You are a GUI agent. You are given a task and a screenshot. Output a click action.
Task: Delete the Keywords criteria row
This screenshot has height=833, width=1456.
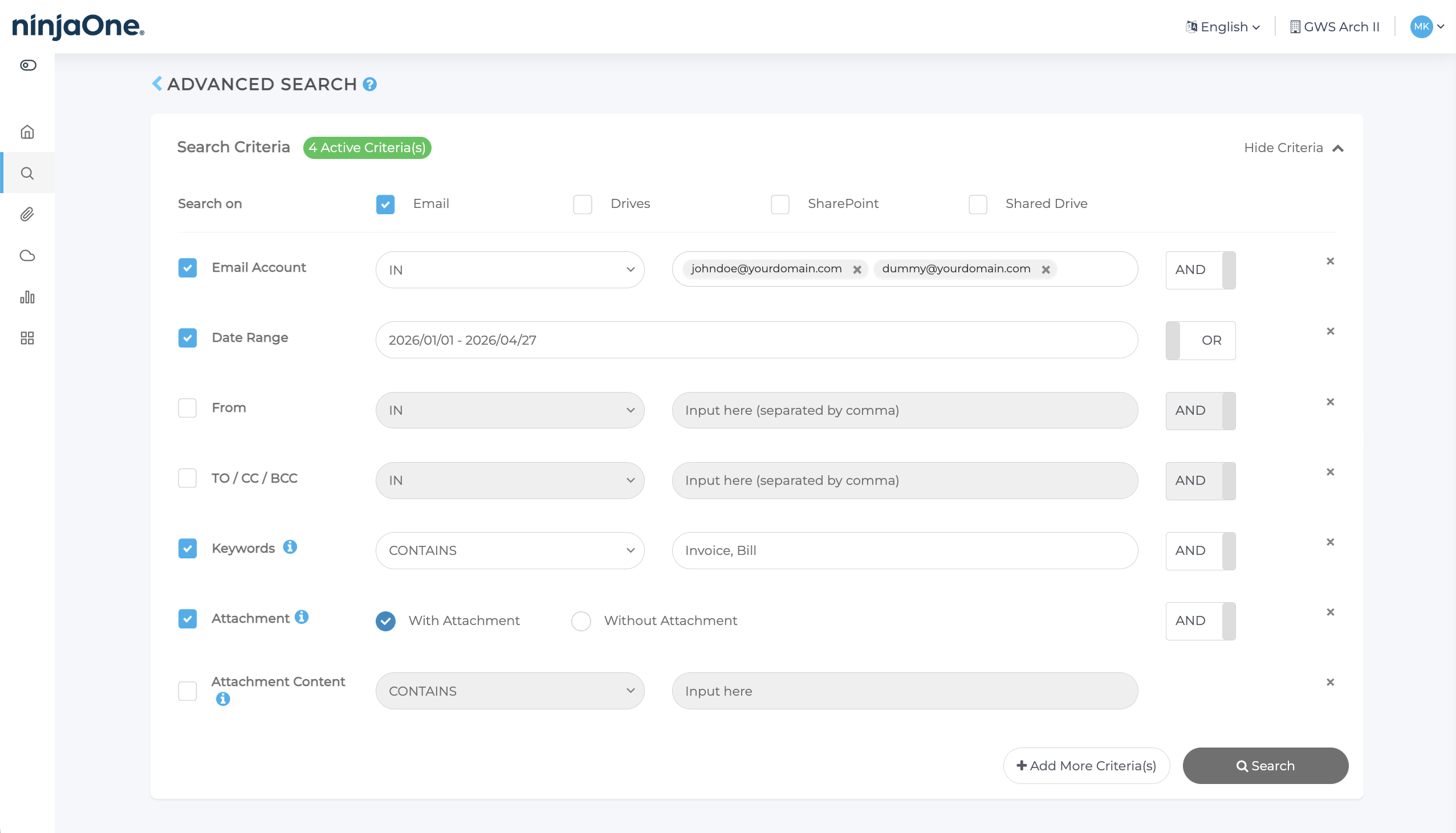pos(1330,542)
